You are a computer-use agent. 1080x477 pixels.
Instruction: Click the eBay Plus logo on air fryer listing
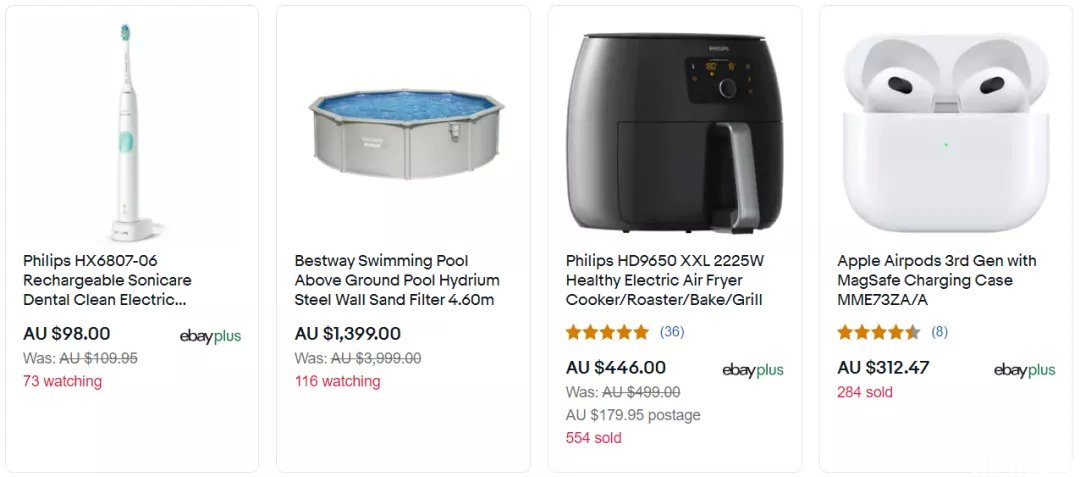(x=753, y=370)
